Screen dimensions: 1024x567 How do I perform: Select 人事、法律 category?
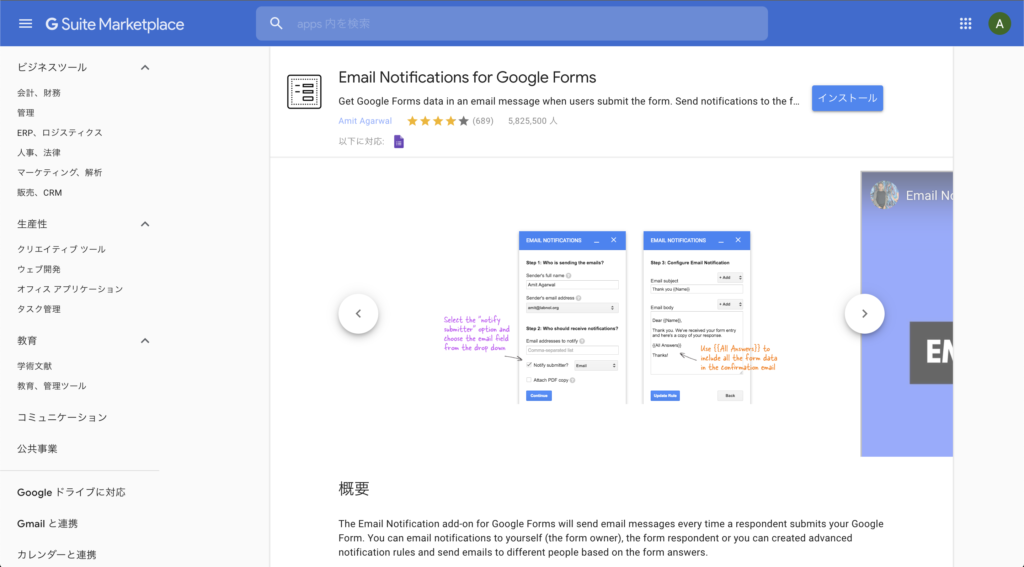[x=39, y=153]
